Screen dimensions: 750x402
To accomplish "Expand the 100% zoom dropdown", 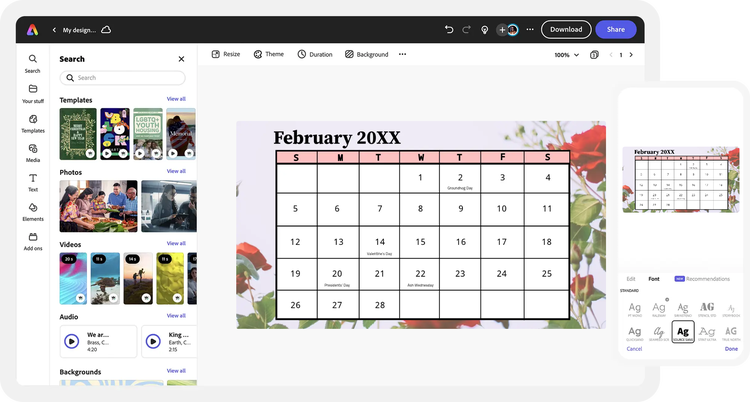I will click(566, 55).
